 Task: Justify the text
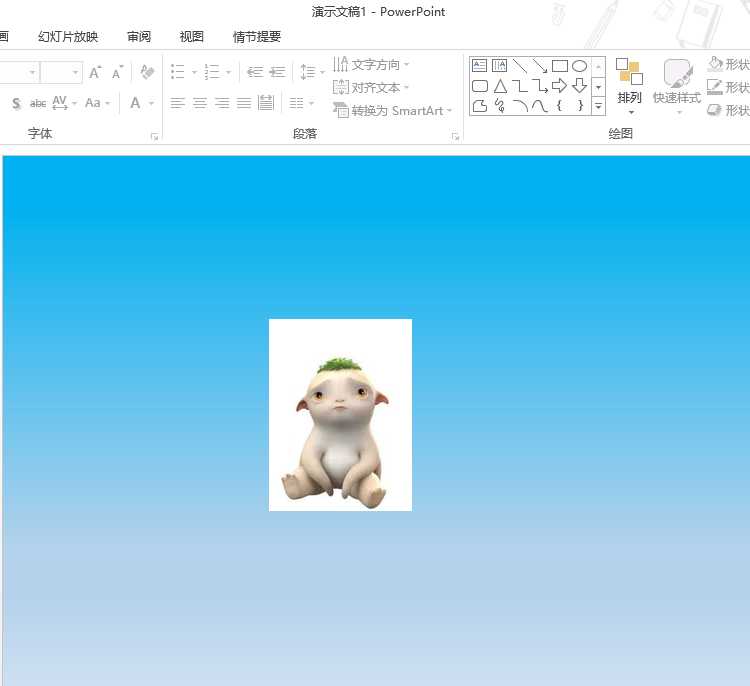pyautogui.click(x=244, y=103)
